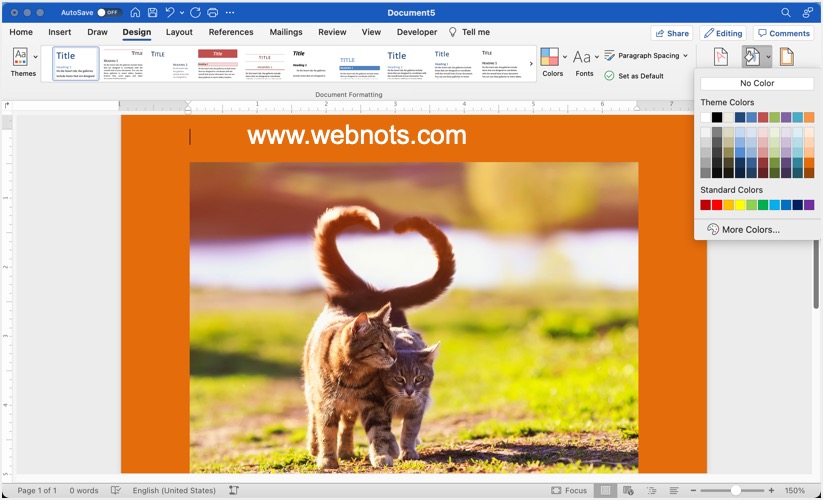
Task: Switch to the Layout tab
Action: (x=179, y=32)
